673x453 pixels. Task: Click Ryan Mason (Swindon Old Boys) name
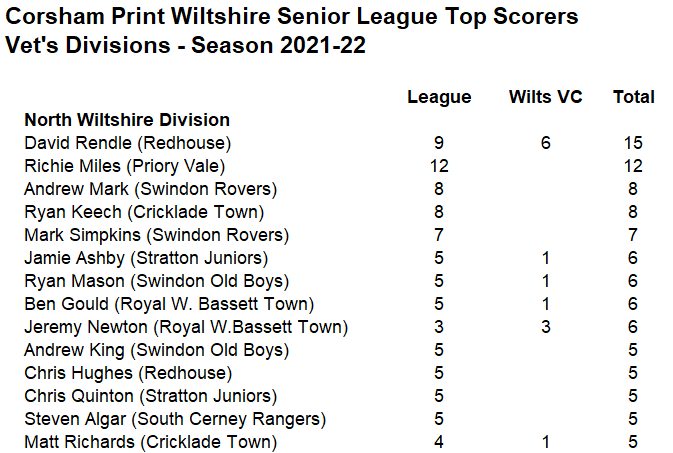tap(157, 281)
